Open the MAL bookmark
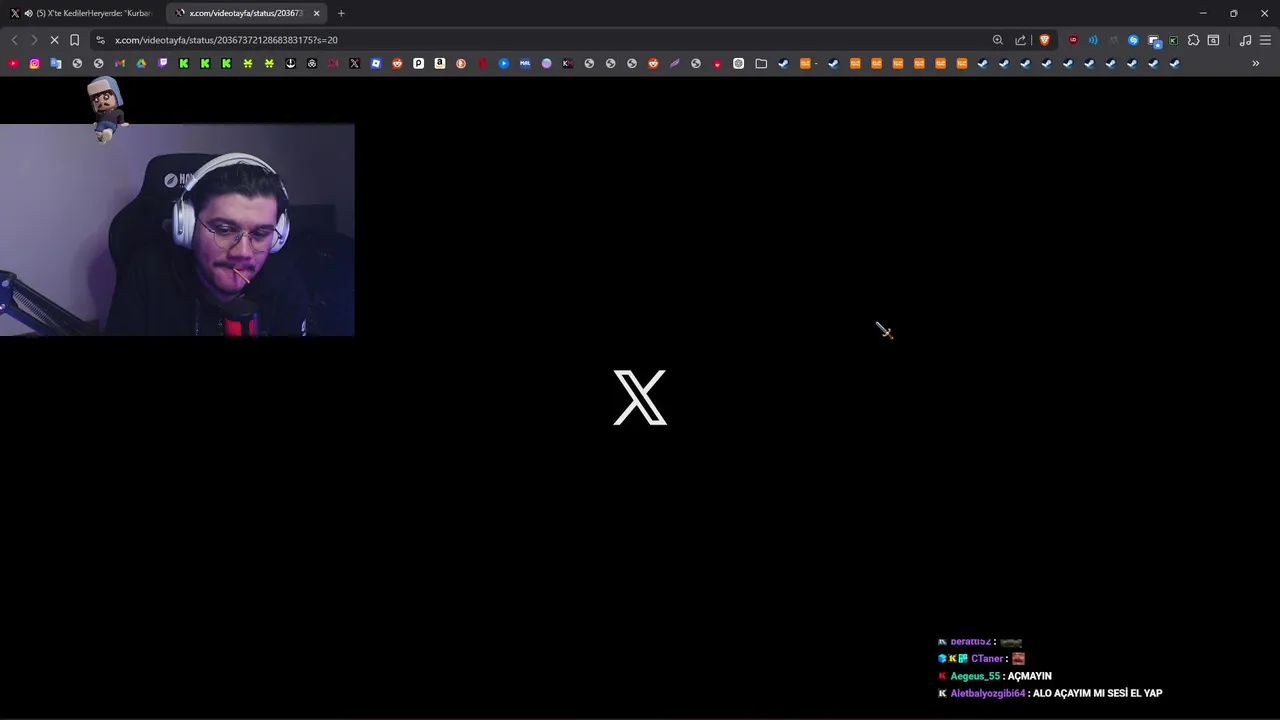 [x=525, y=63]
